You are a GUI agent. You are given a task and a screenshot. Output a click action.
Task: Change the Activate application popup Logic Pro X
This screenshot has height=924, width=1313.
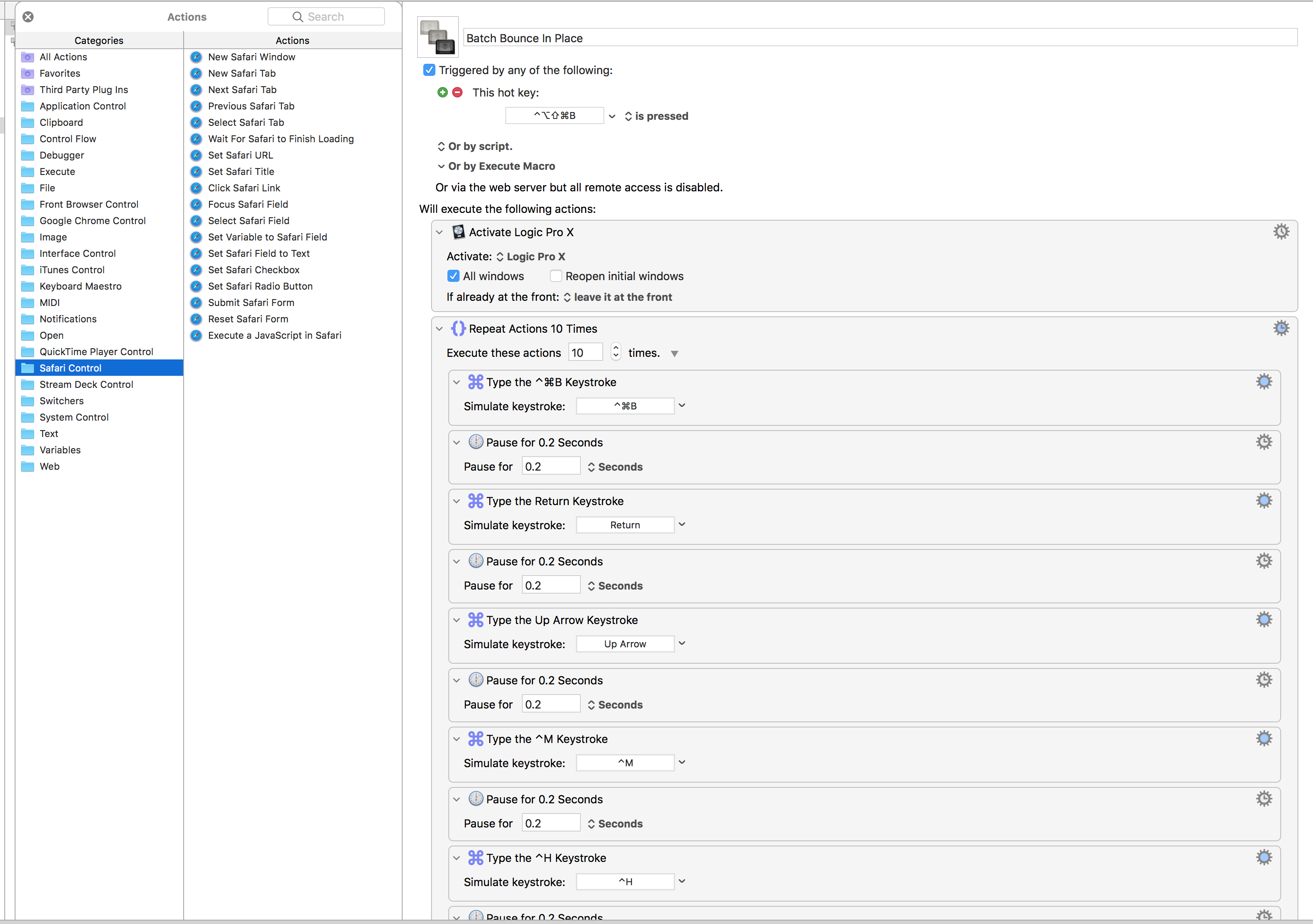click(530, 256)
